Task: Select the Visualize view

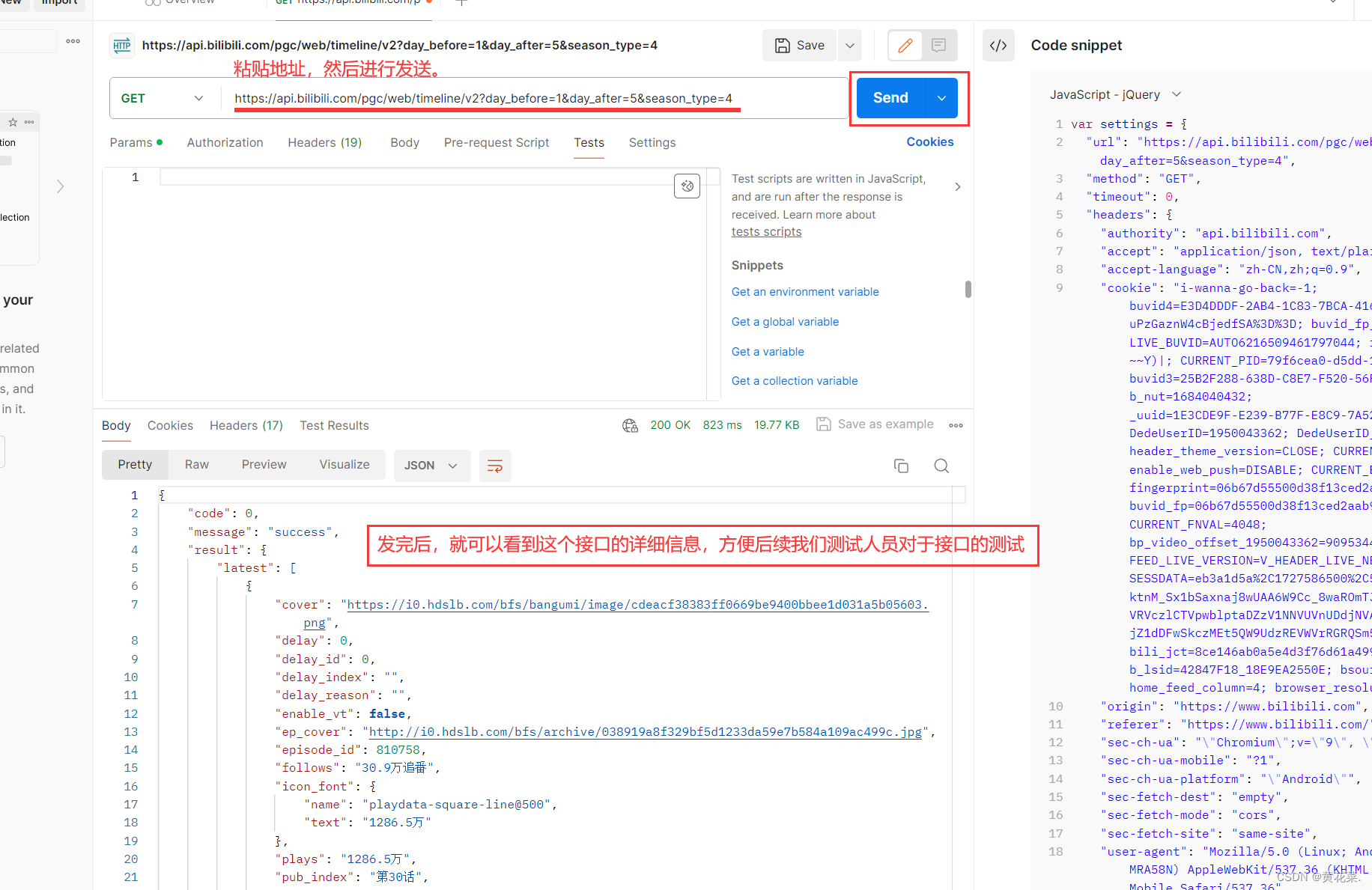Action: pos(344,465)
